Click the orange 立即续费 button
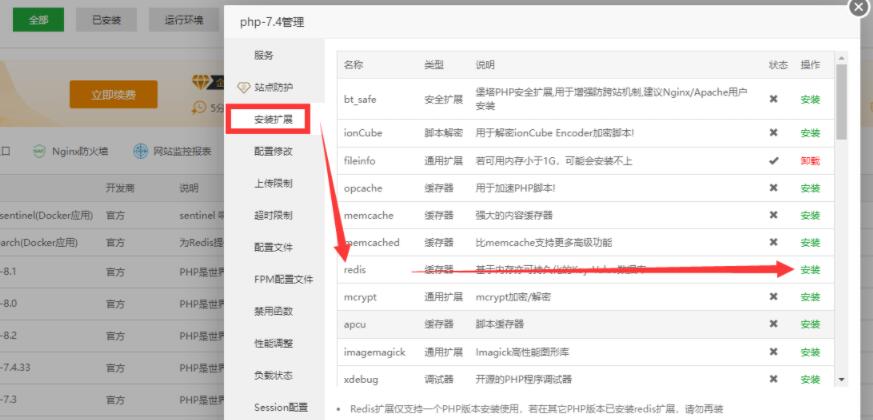This screenshot has height=420, width=873. pyautogui.click(x=113, y=95)
